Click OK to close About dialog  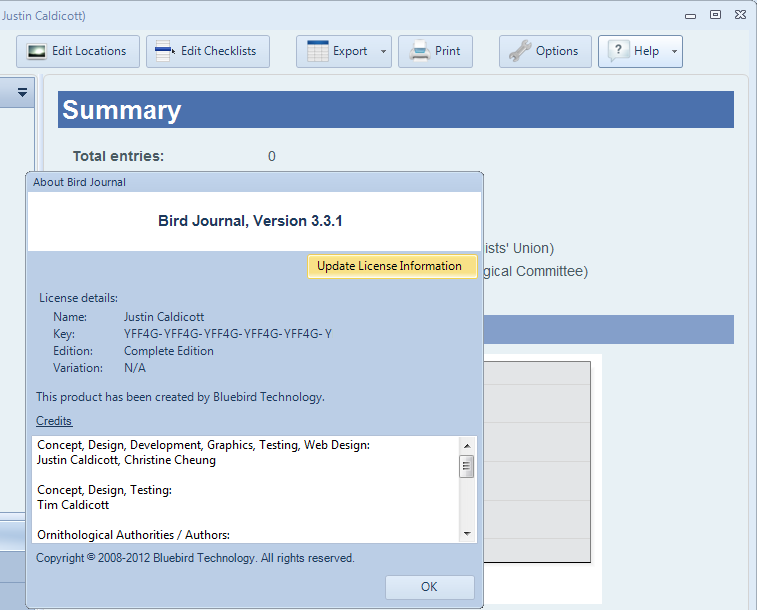click(x=430, y=587)
